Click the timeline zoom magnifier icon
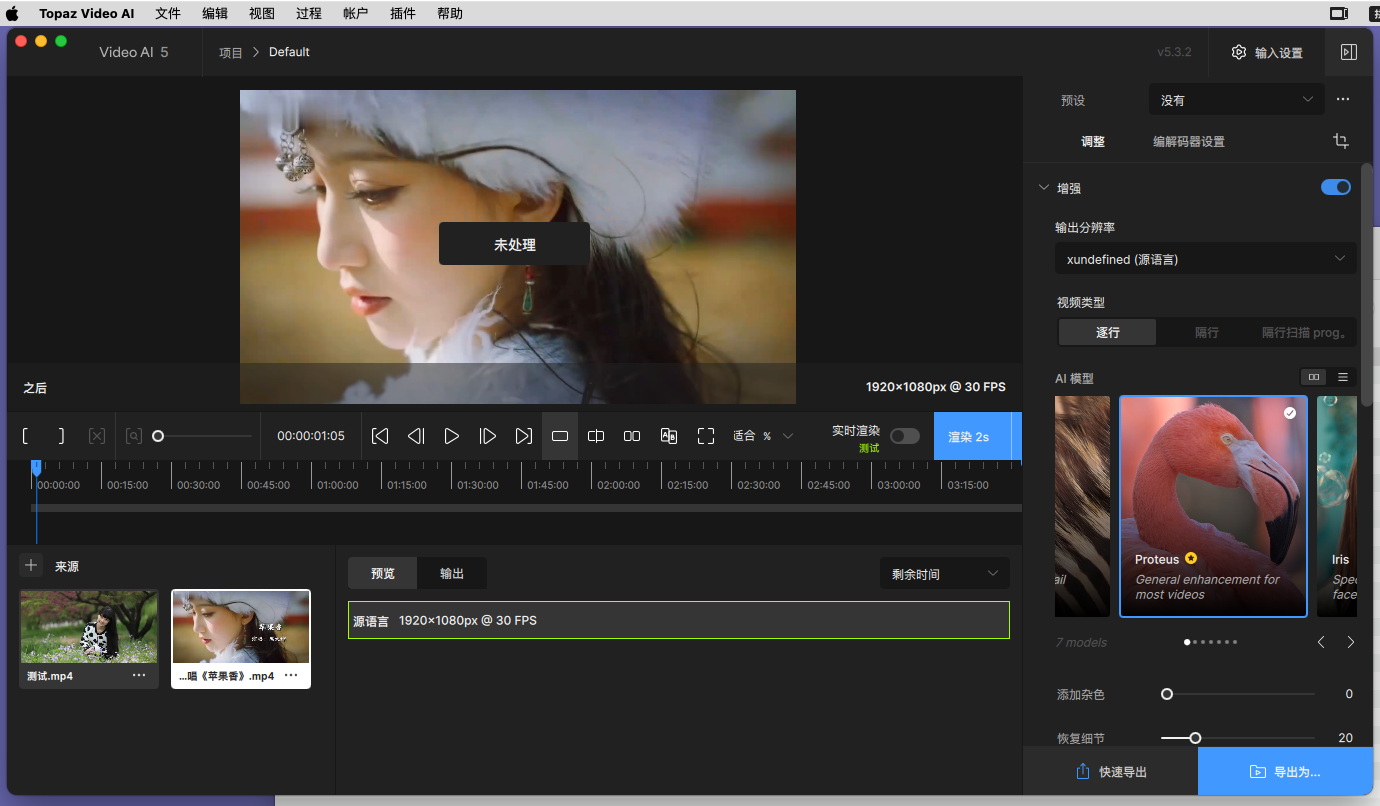 (x=133, y=436)
